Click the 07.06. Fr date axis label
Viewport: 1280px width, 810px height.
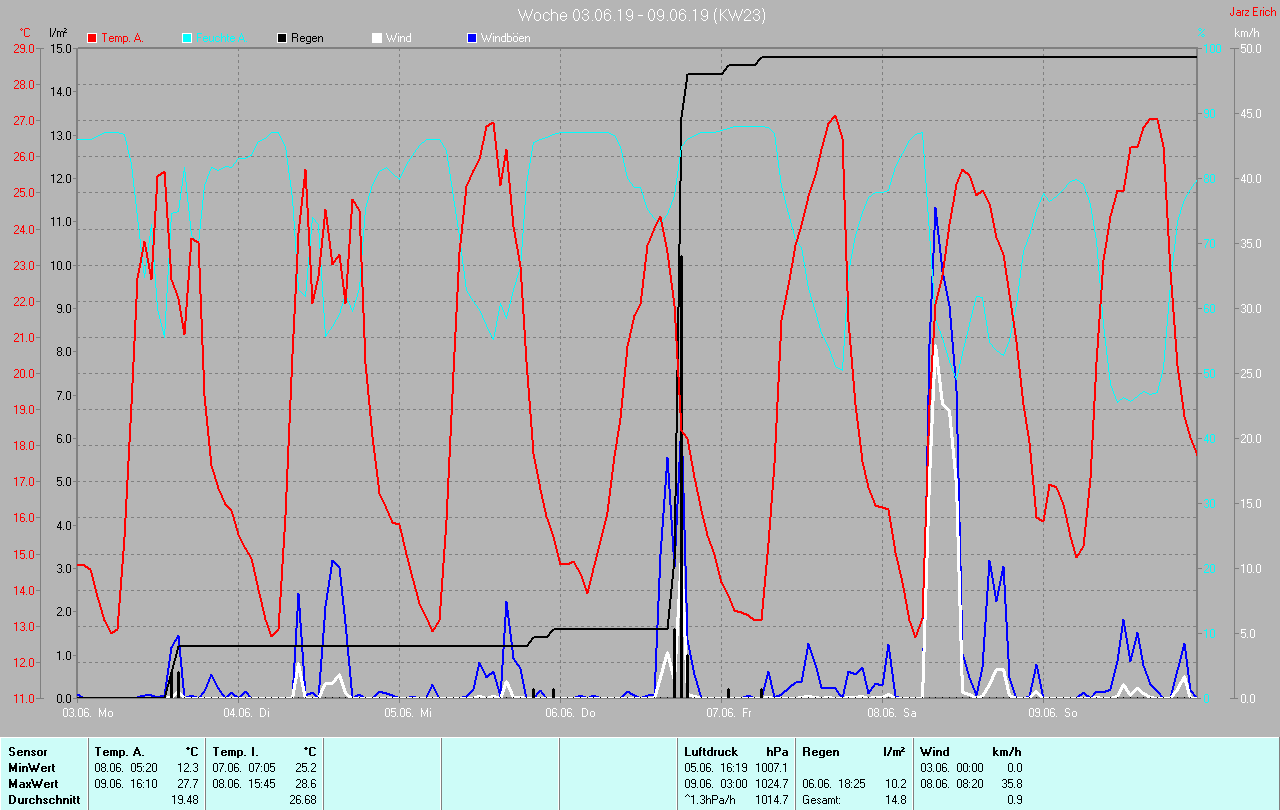click(729, 713)
